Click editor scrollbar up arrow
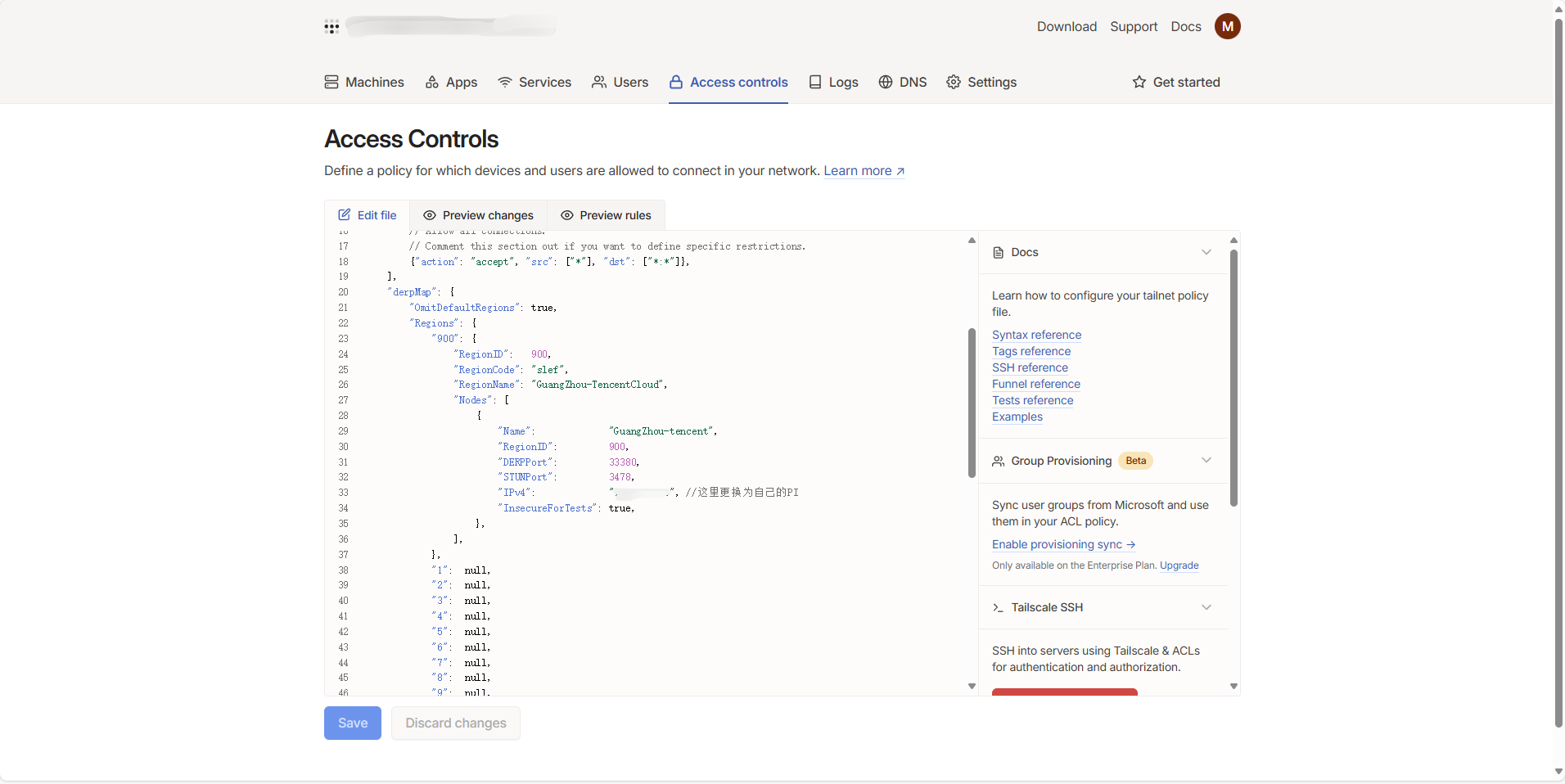Viewport: 1565px width, 784px height. click(972, 240)
